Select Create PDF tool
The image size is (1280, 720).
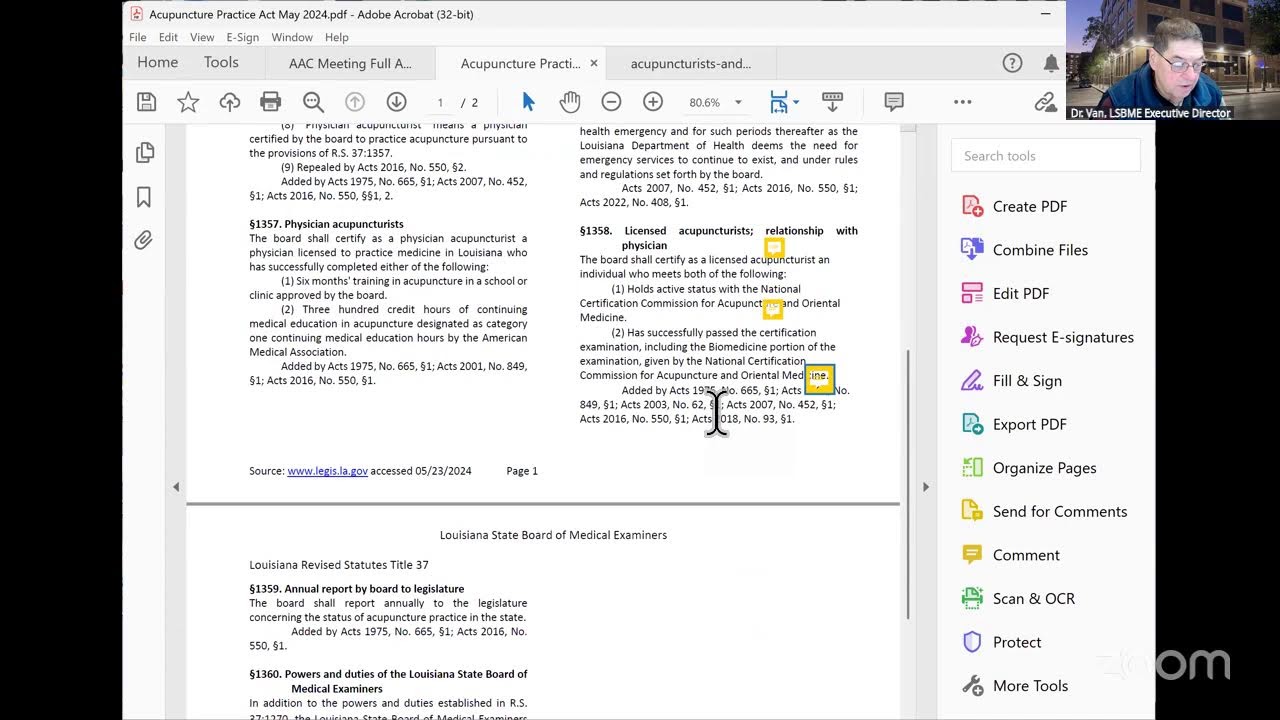(1030, 206)
